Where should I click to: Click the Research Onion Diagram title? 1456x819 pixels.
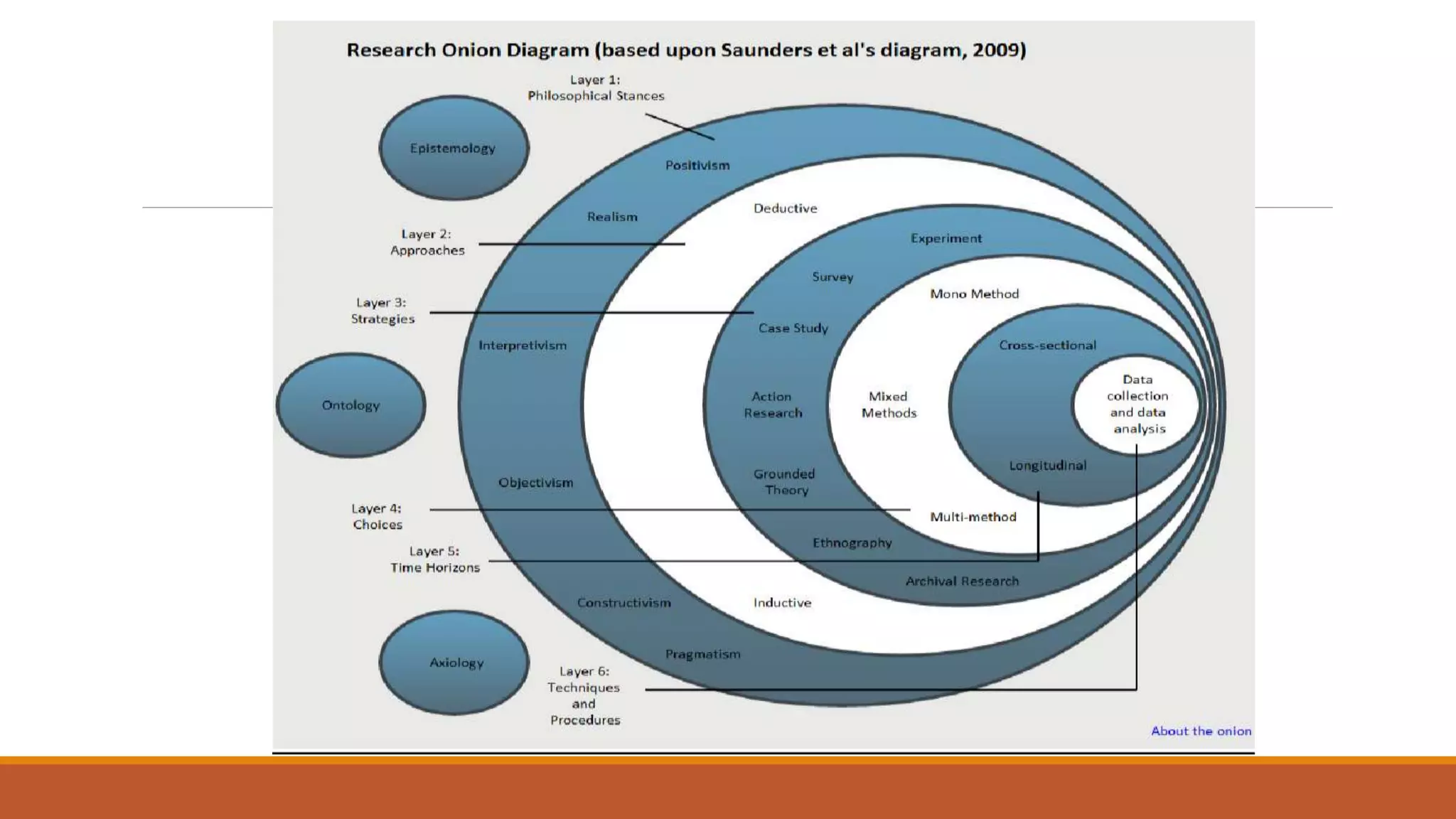click(x=686, y=50)
